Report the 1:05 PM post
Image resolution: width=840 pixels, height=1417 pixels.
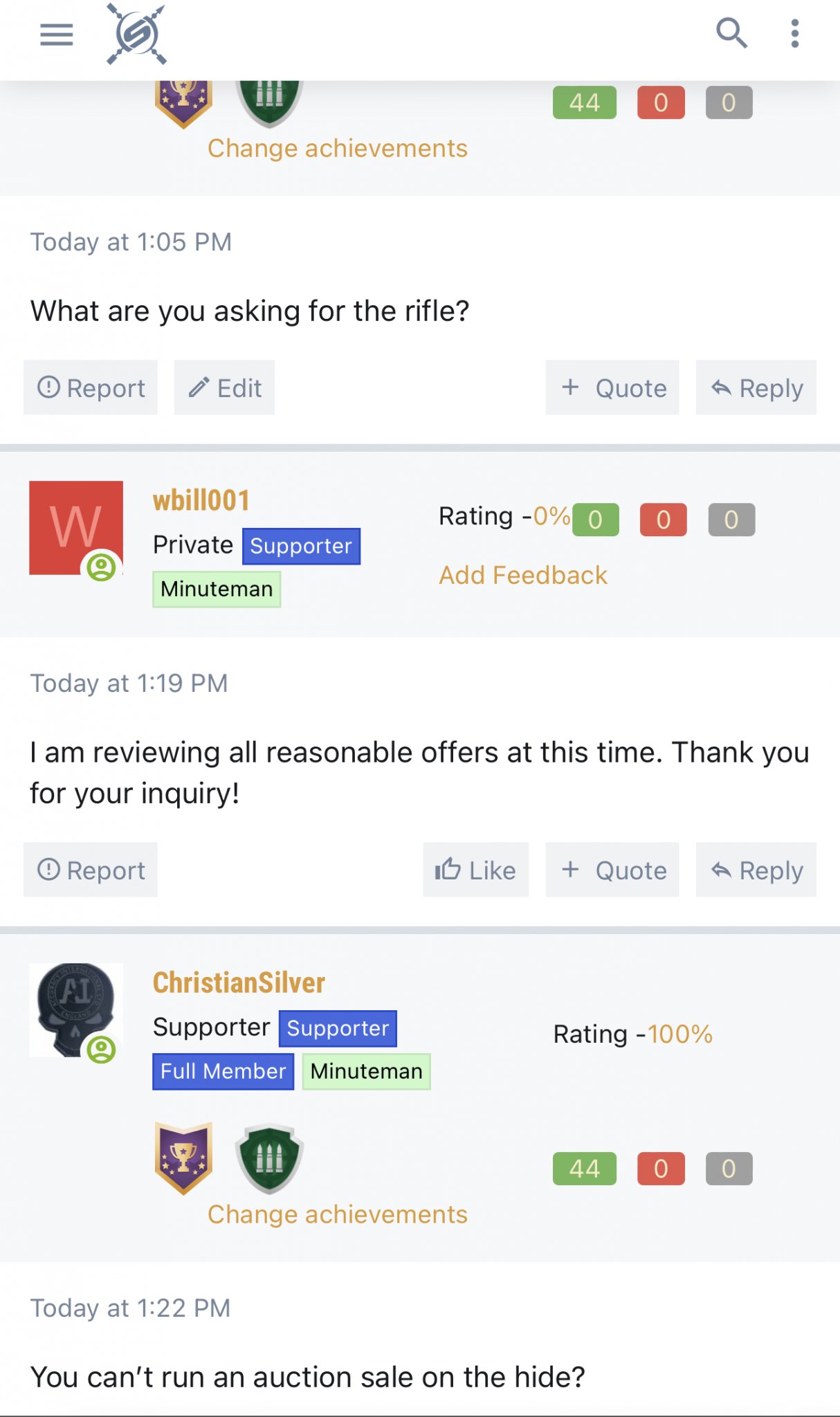coord(91,387)
